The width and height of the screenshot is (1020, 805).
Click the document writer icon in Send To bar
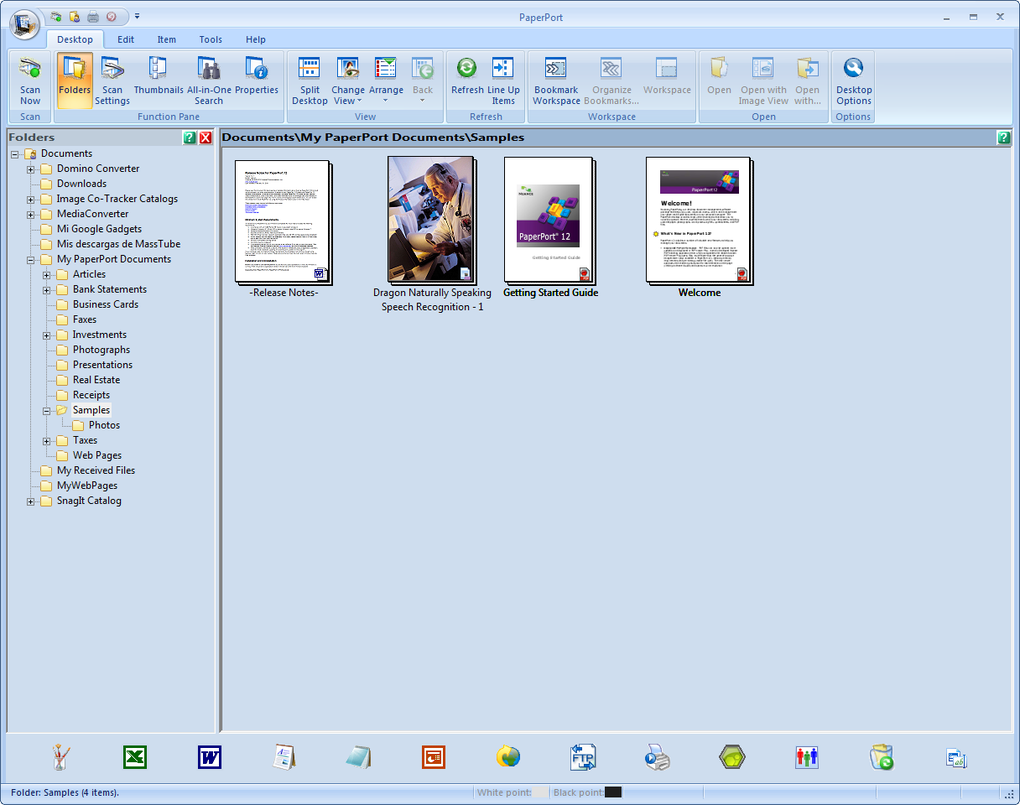(284, 757)
